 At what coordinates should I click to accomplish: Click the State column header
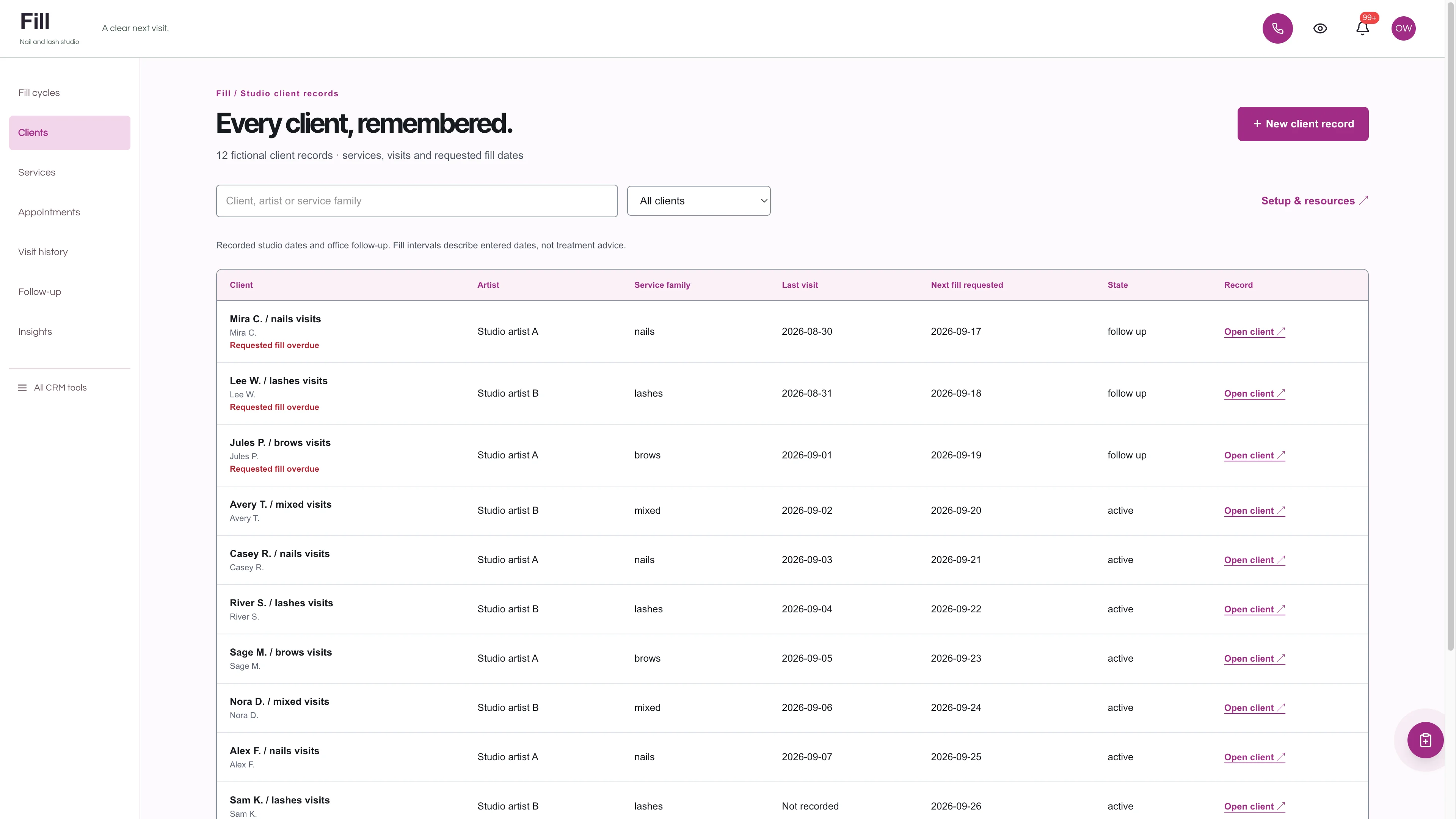coord(1117,285)
